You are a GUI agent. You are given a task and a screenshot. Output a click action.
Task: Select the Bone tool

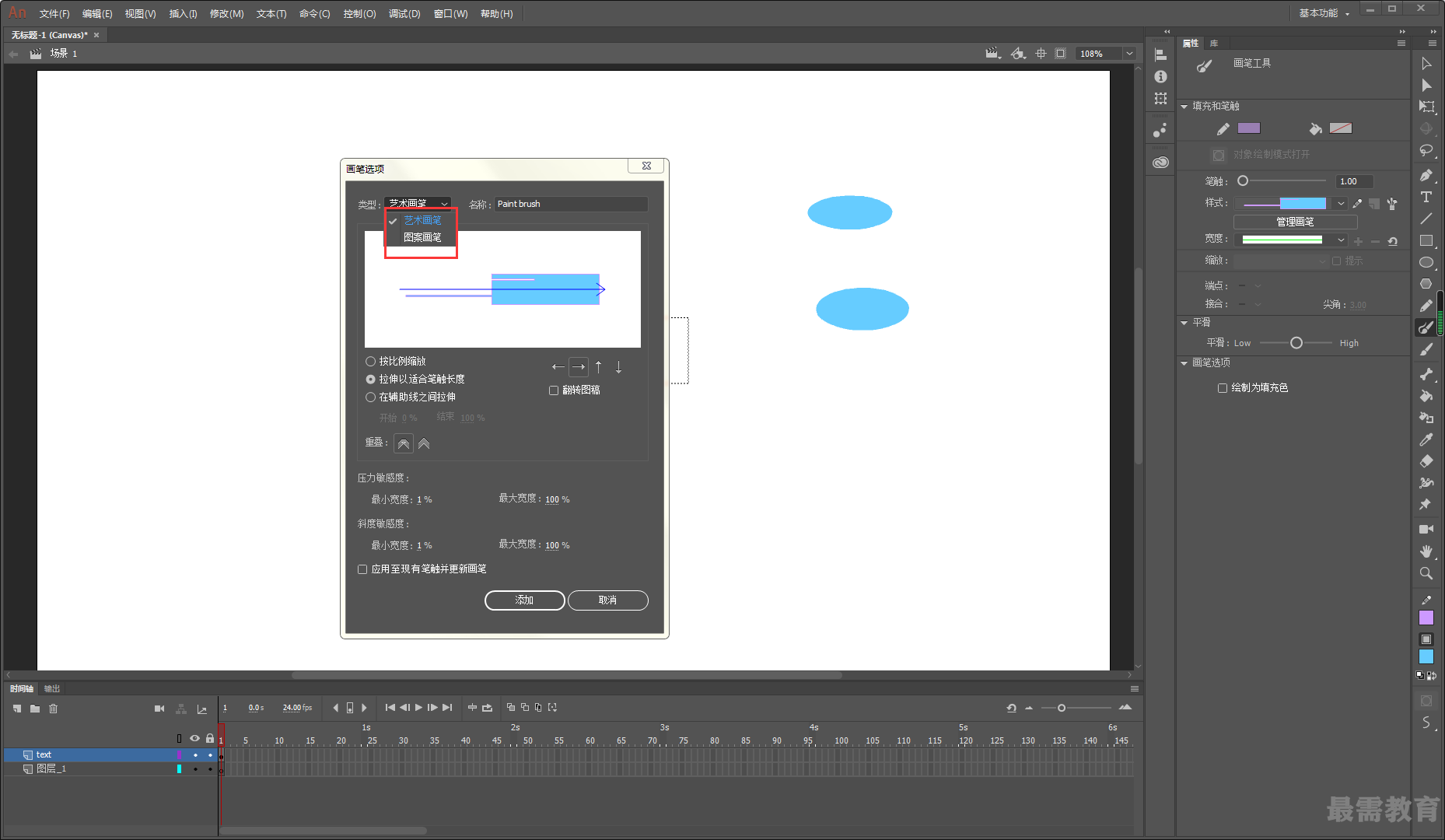1426,374
